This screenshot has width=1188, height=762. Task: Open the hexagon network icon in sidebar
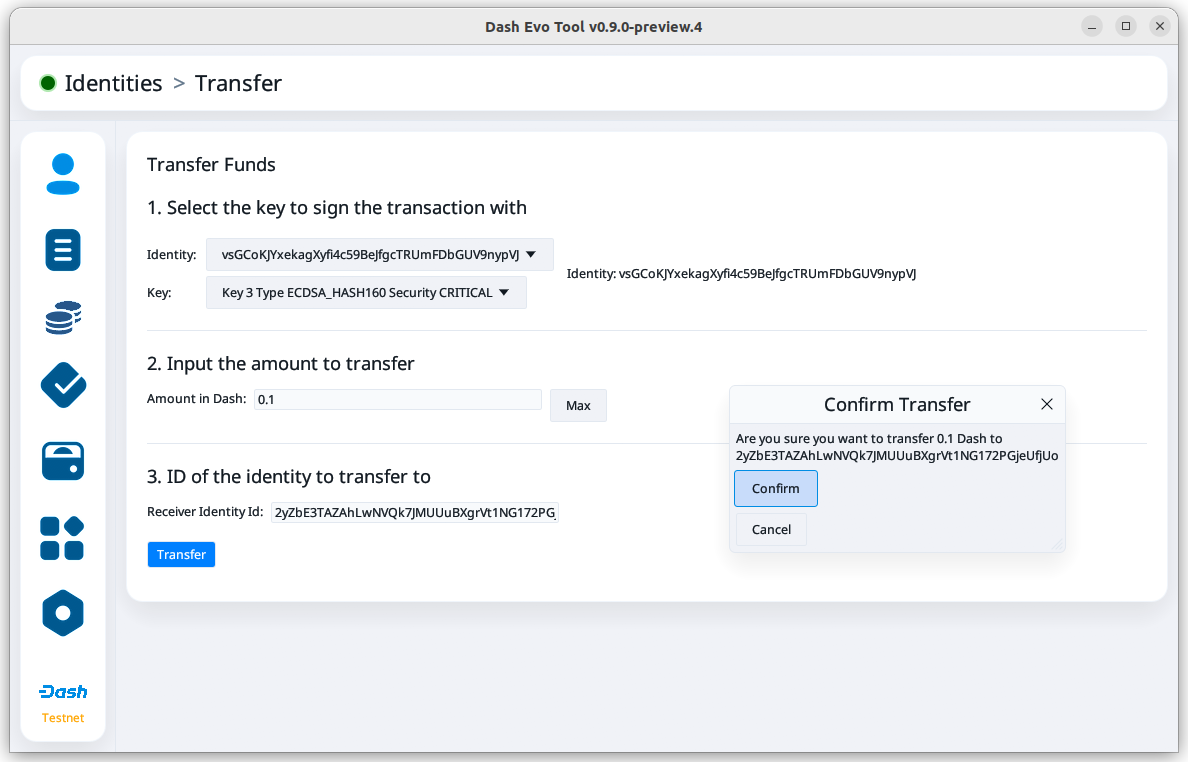(x=63, y=613)
